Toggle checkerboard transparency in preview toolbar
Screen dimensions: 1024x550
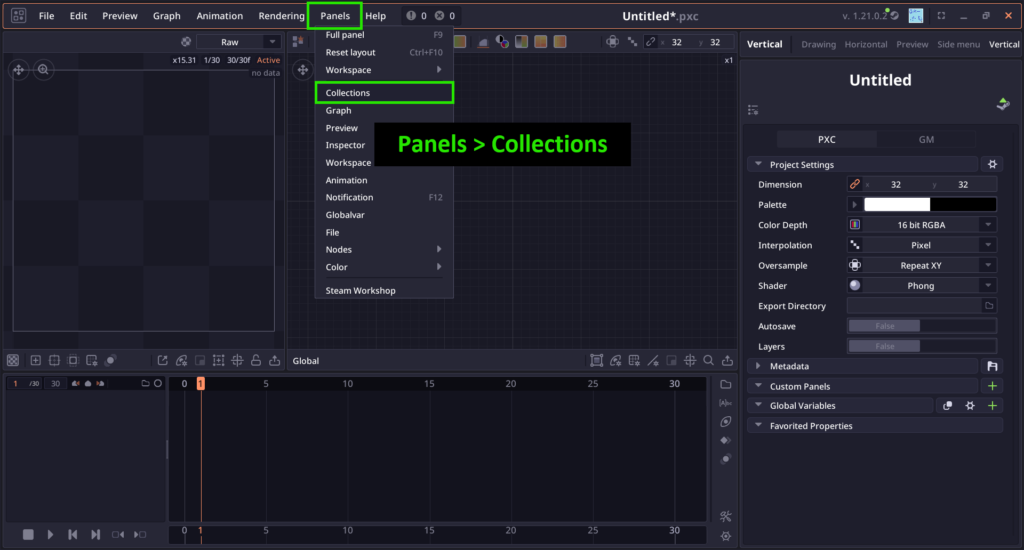[x=13, y=361]
